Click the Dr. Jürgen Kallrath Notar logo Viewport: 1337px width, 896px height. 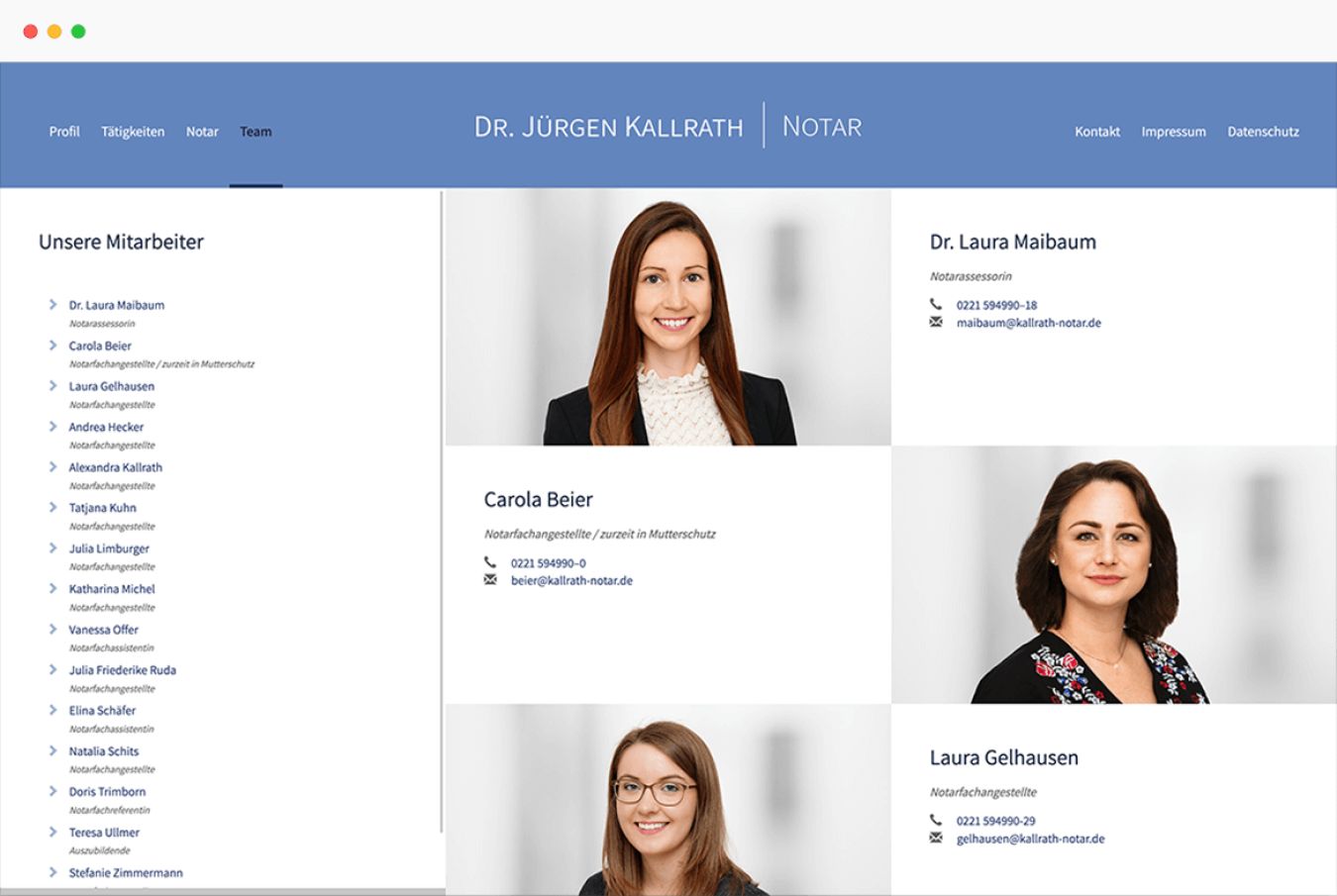(x=668, y=127)
